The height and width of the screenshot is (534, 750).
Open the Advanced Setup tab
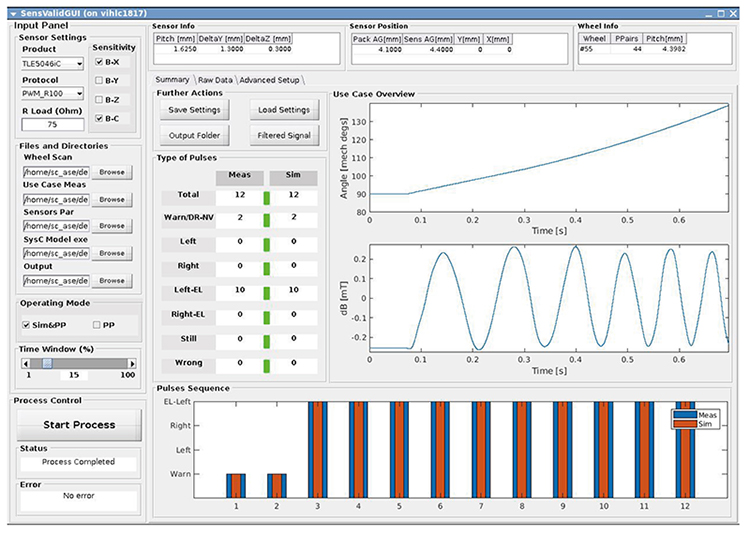[x=270, y=79]
